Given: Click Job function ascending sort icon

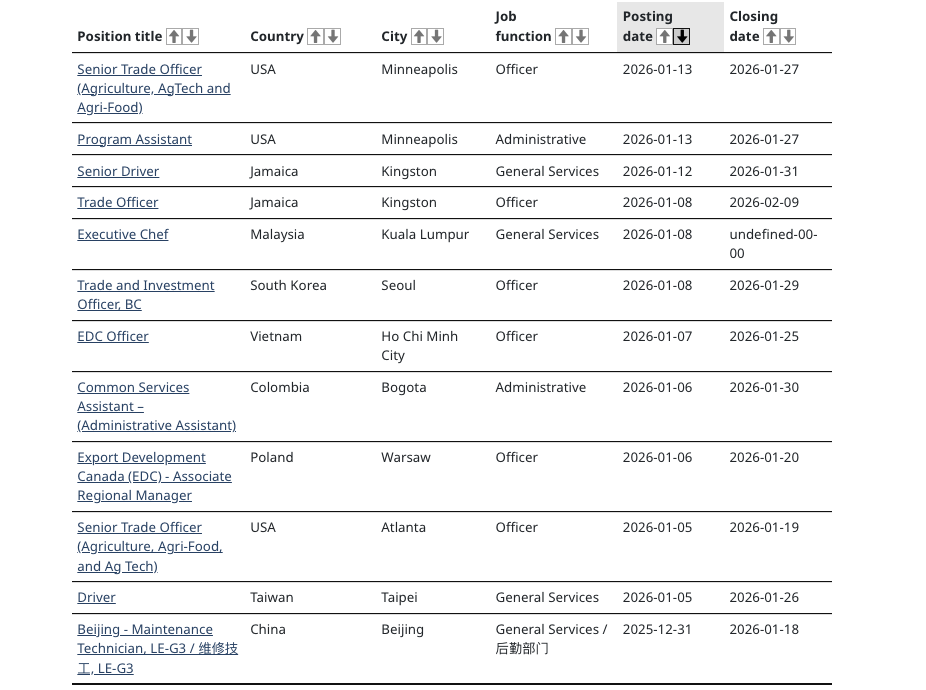Looking at the screenshot, I should tap(562, 36).
